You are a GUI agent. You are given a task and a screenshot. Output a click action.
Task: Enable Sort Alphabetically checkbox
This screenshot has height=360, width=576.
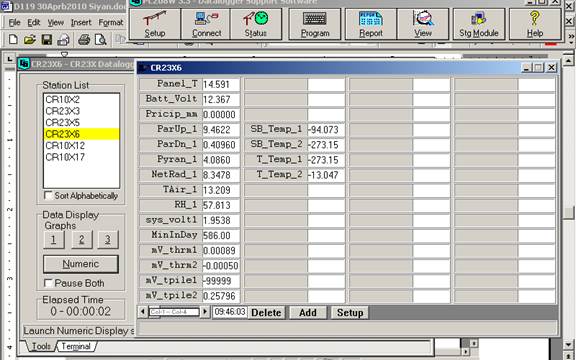(48, 195)
